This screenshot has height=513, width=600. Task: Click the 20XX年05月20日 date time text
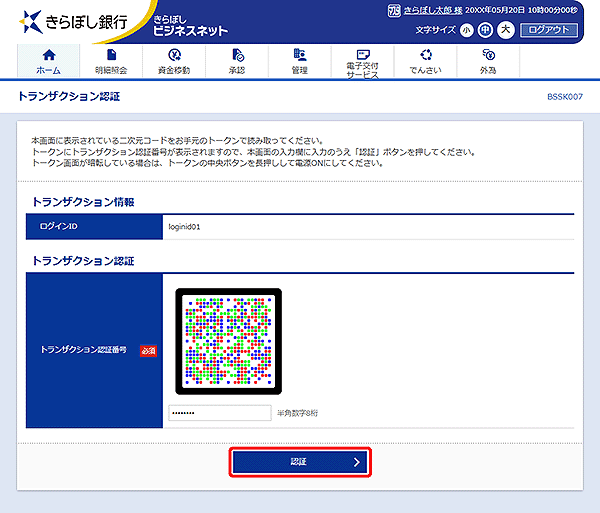[521, 10]
